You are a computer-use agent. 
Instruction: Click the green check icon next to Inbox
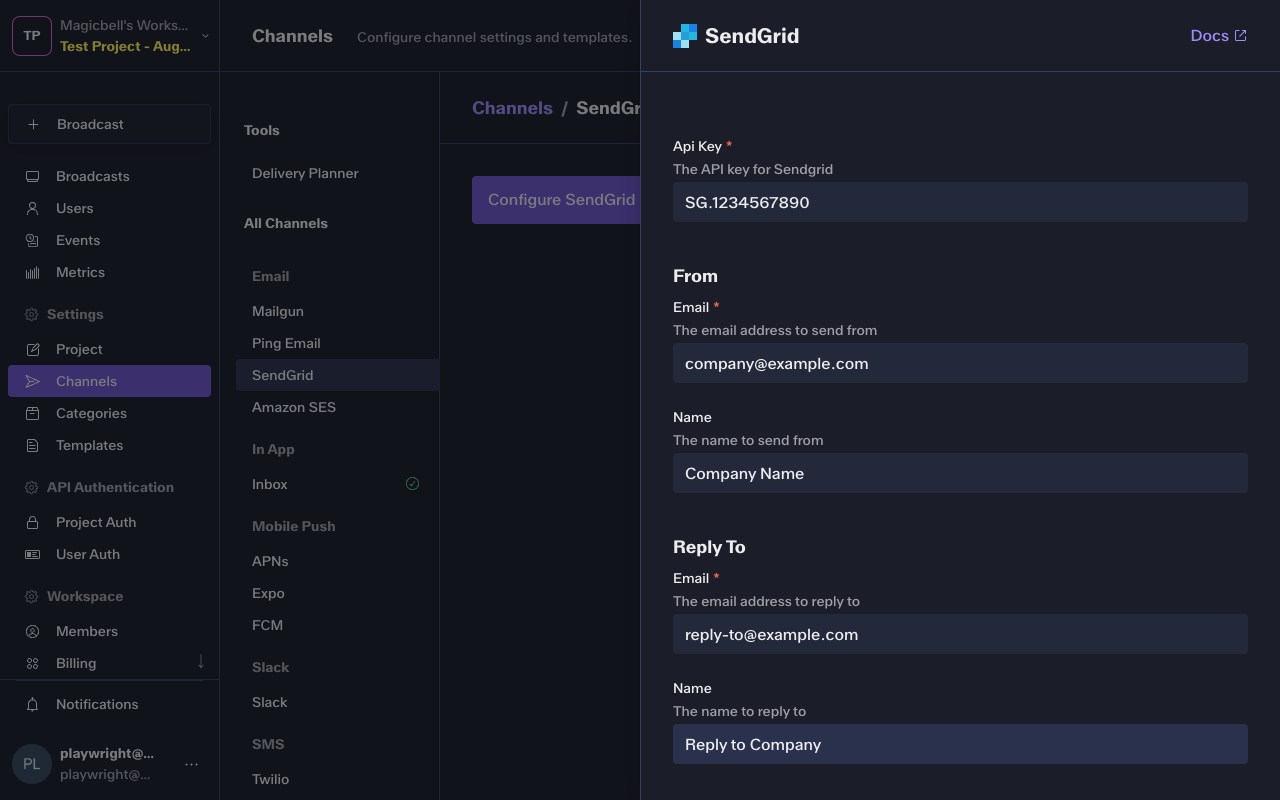pos(412,484)
